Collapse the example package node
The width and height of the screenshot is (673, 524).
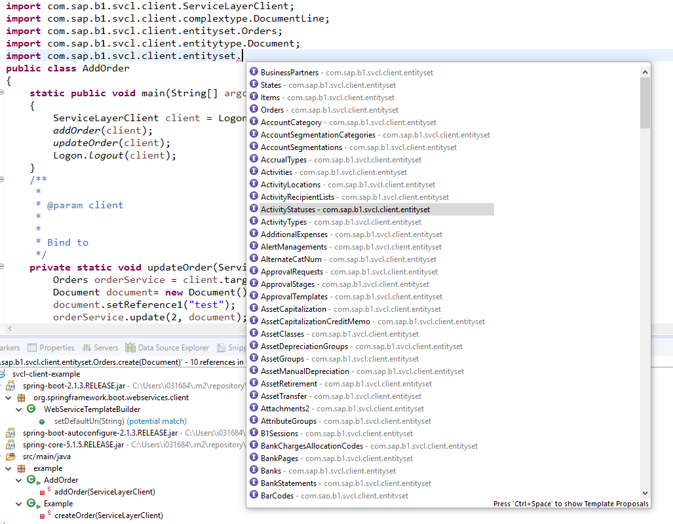(8, 469)
